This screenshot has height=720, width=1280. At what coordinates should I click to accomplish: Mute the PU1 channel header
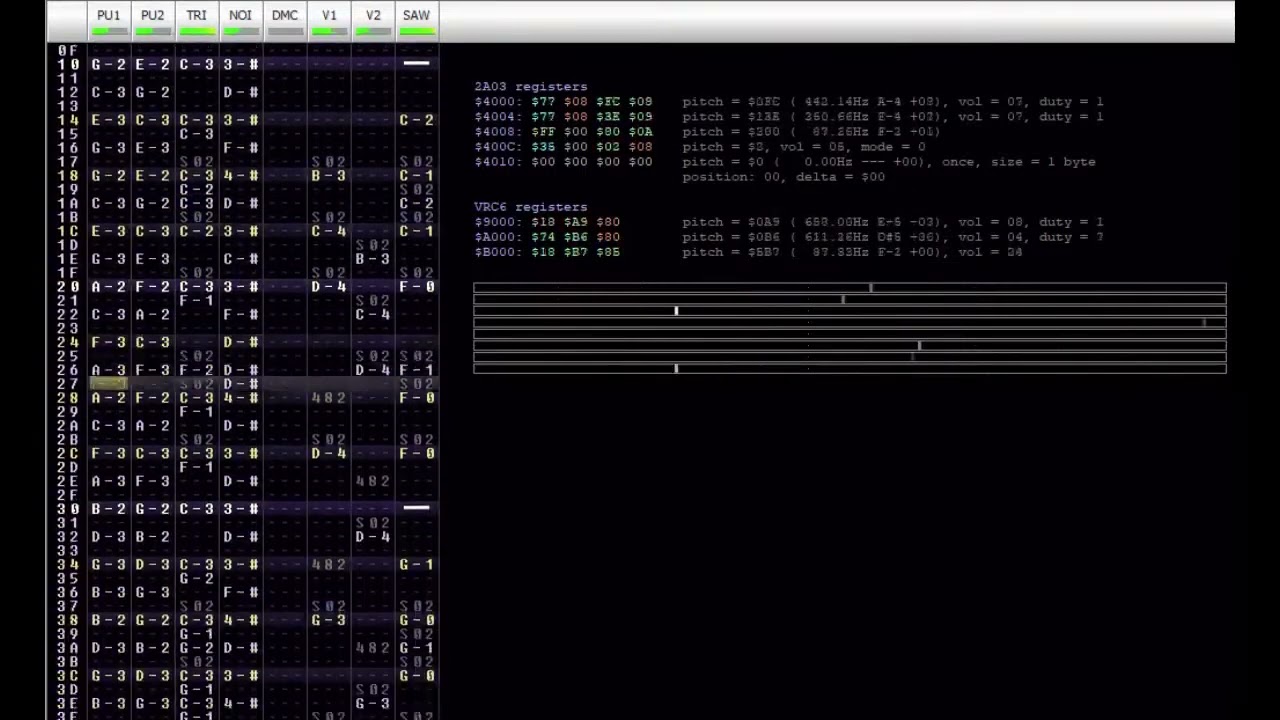click(x=108, y=20)
